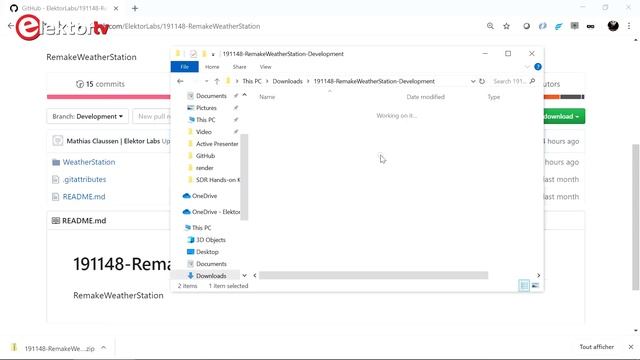The width and height of the screenshot is (640, 360).
Task: Click Properties icon in Explorer title bar
Action: pyautogui.click(x=193, y=53)
